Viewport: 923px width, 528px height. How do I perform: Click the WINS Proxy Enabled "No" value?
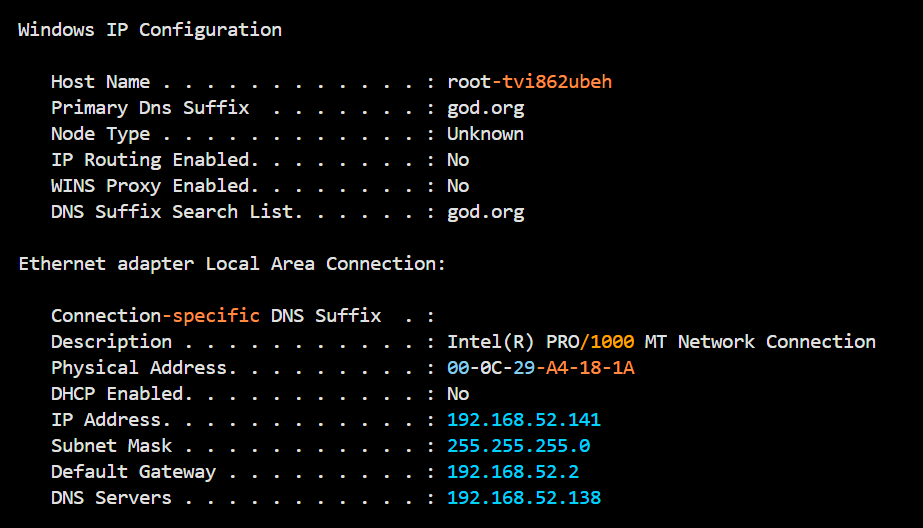coord(458,186)
